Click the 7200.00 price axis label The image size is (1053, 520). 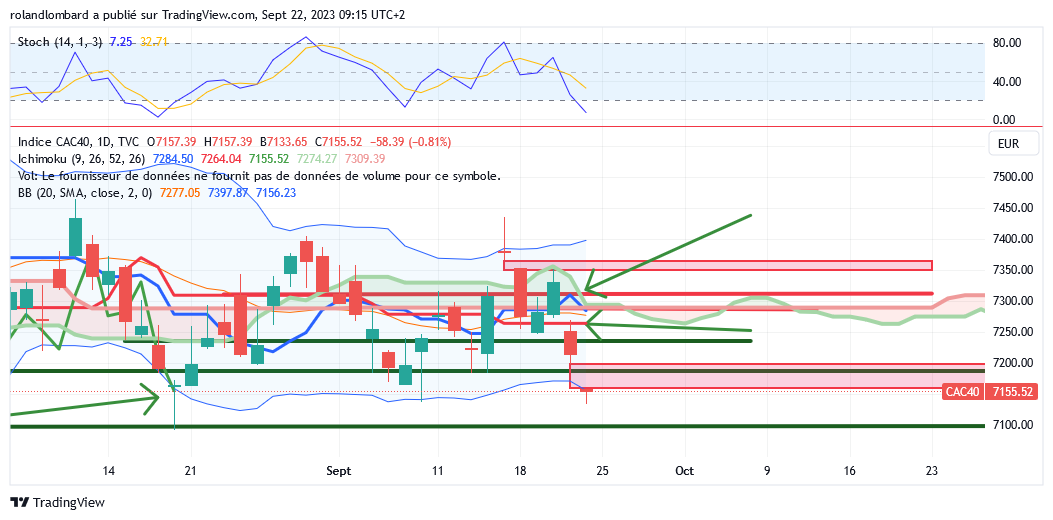pos(1013,363)
